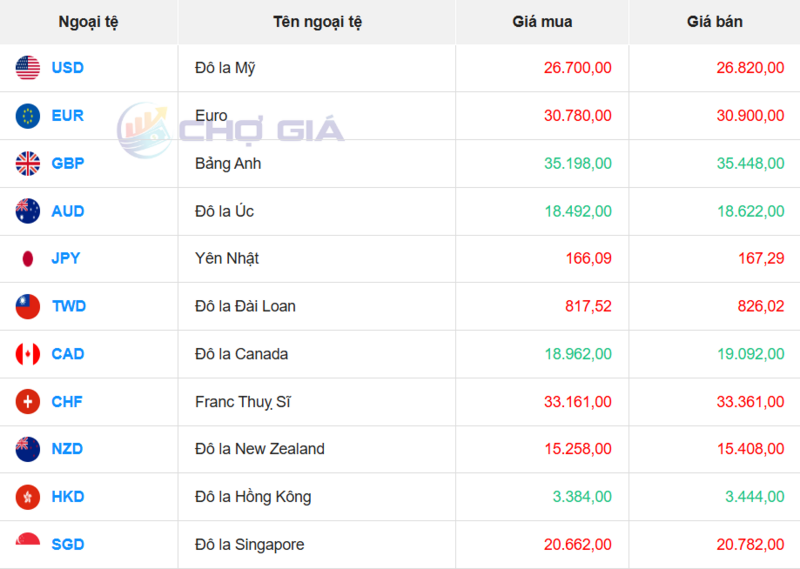800x569 pixels.
Task: Click the Hong Kong flag icon
Action: (28, 497)
